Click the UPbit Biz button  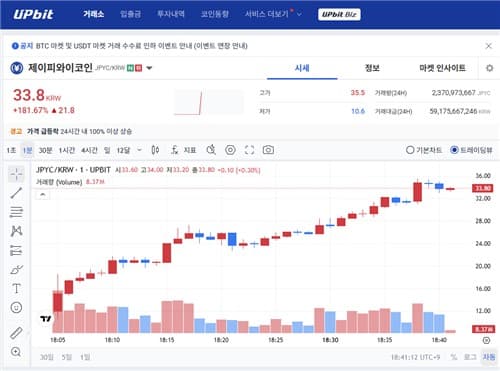point(339,14)
